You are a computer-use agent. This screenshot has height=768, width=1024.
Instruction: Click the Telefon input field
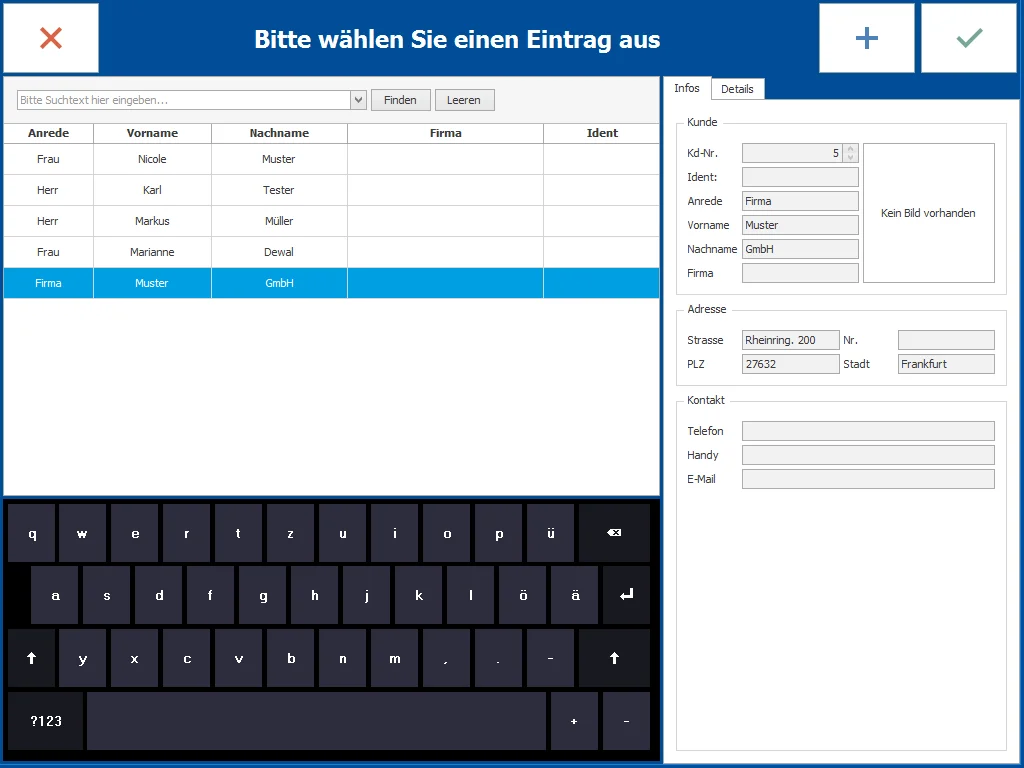tap(867, 431)
